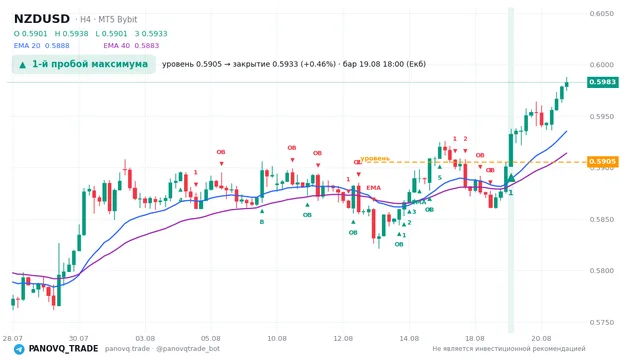Click the 0.5750 price axis label
Viewport: 640px width, 360px height.
click(x=602, y=322)
